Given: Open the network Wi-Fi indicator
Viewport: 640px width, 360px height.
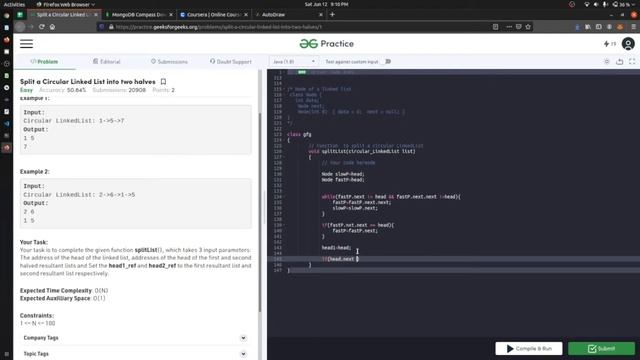Looking at the screenshot, I should click(587, 4).
